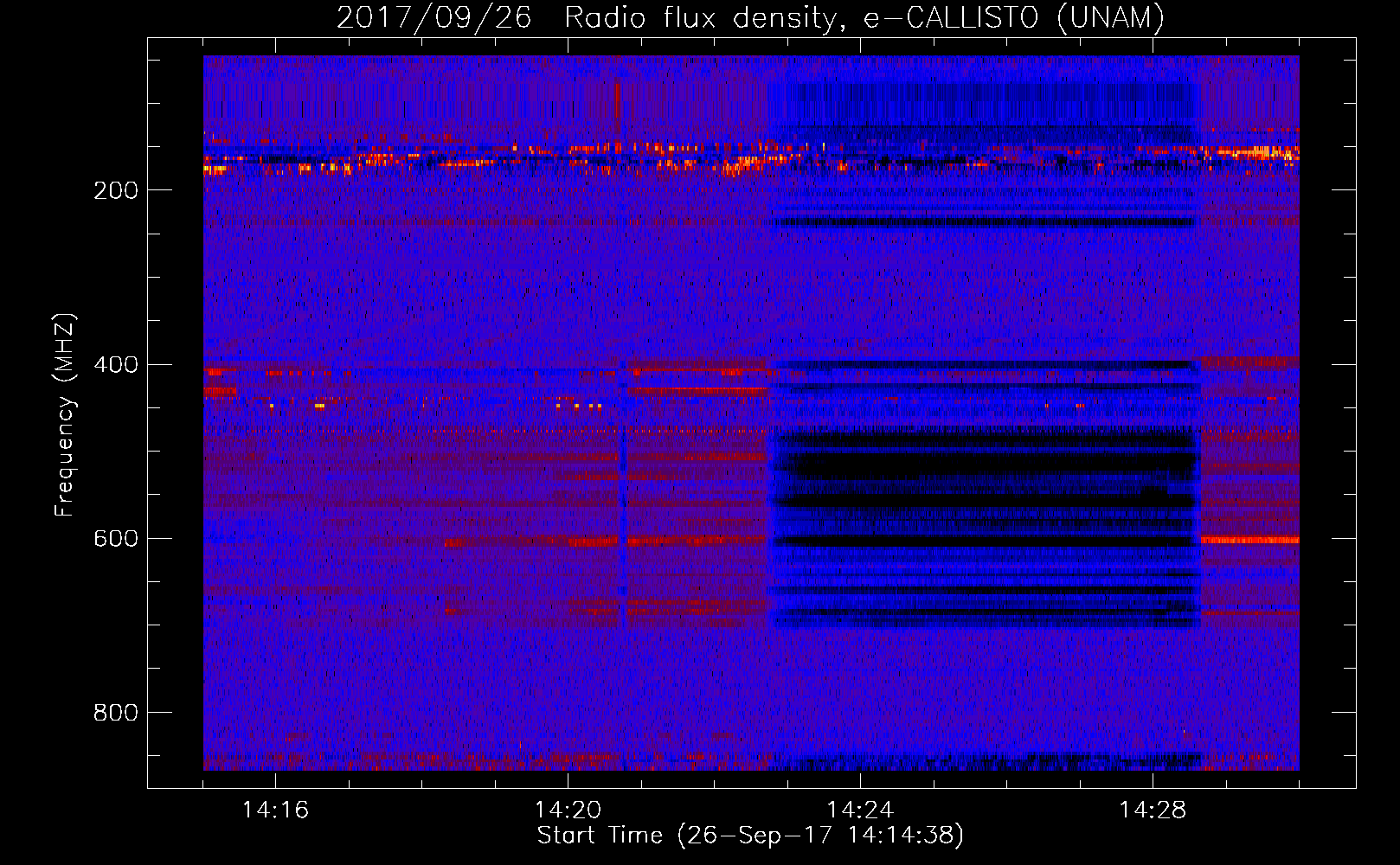Click the 14:16 time tick label

[x=275, y=811]
